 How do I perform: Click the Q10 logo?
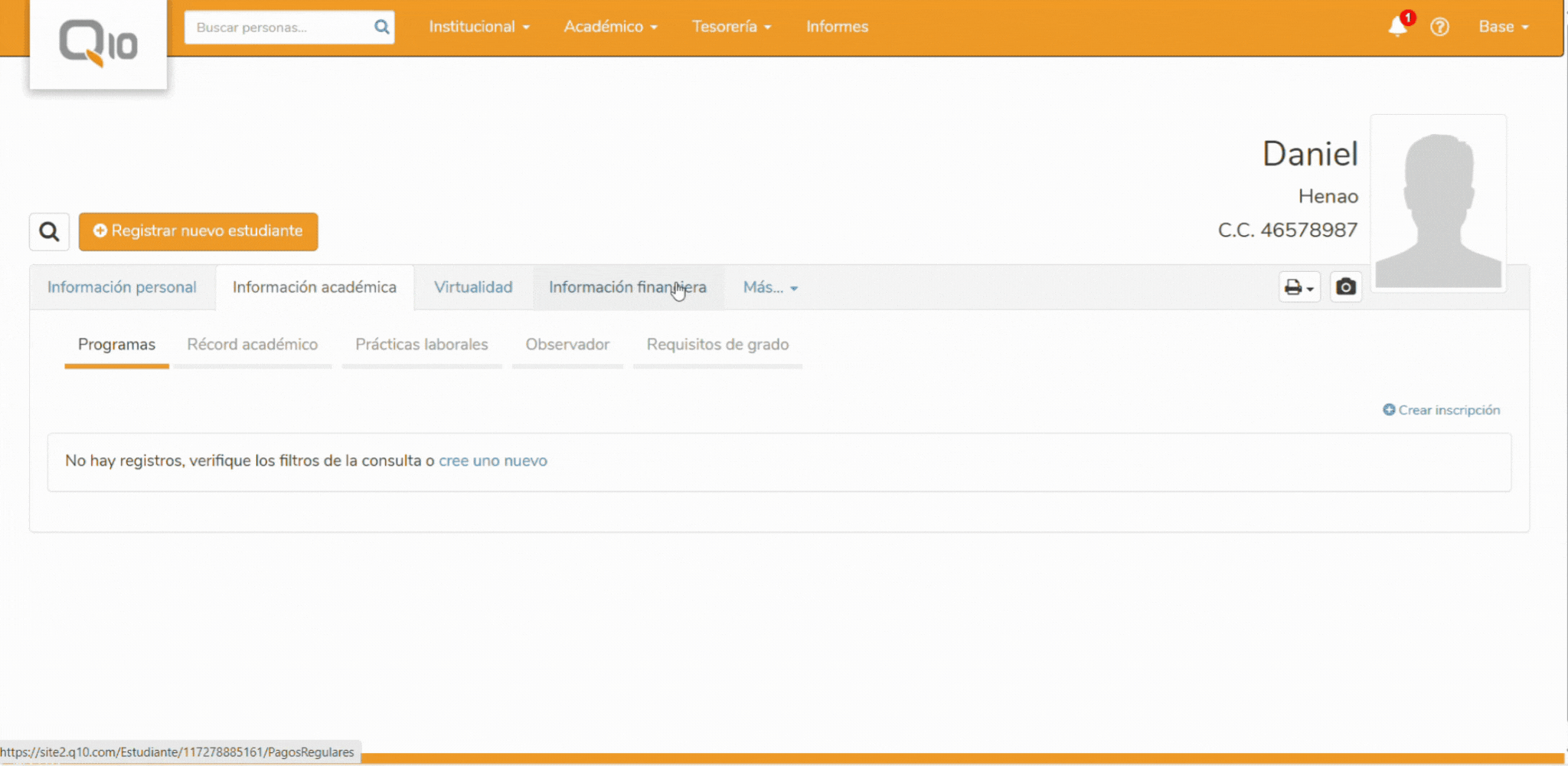(98, 43)
